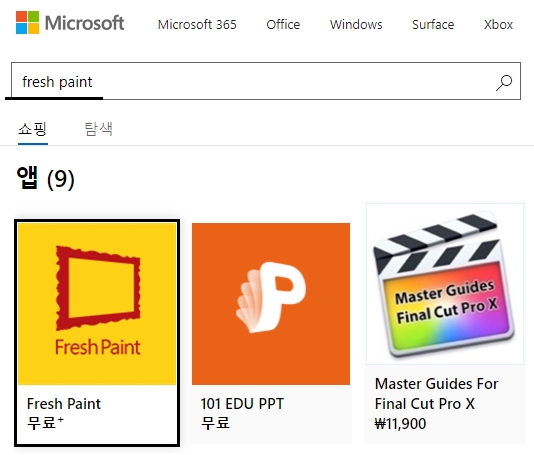Screen dimensions: 534x455
Task: Open Microsoft 365 in the top navigation
Action: coord(197,25)
